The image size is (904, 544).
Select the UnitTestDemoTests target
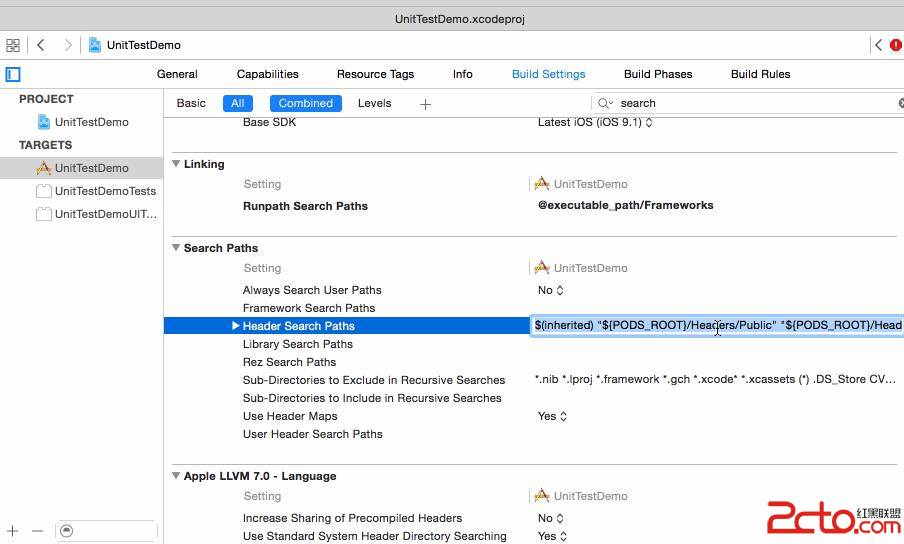(105, 191)
